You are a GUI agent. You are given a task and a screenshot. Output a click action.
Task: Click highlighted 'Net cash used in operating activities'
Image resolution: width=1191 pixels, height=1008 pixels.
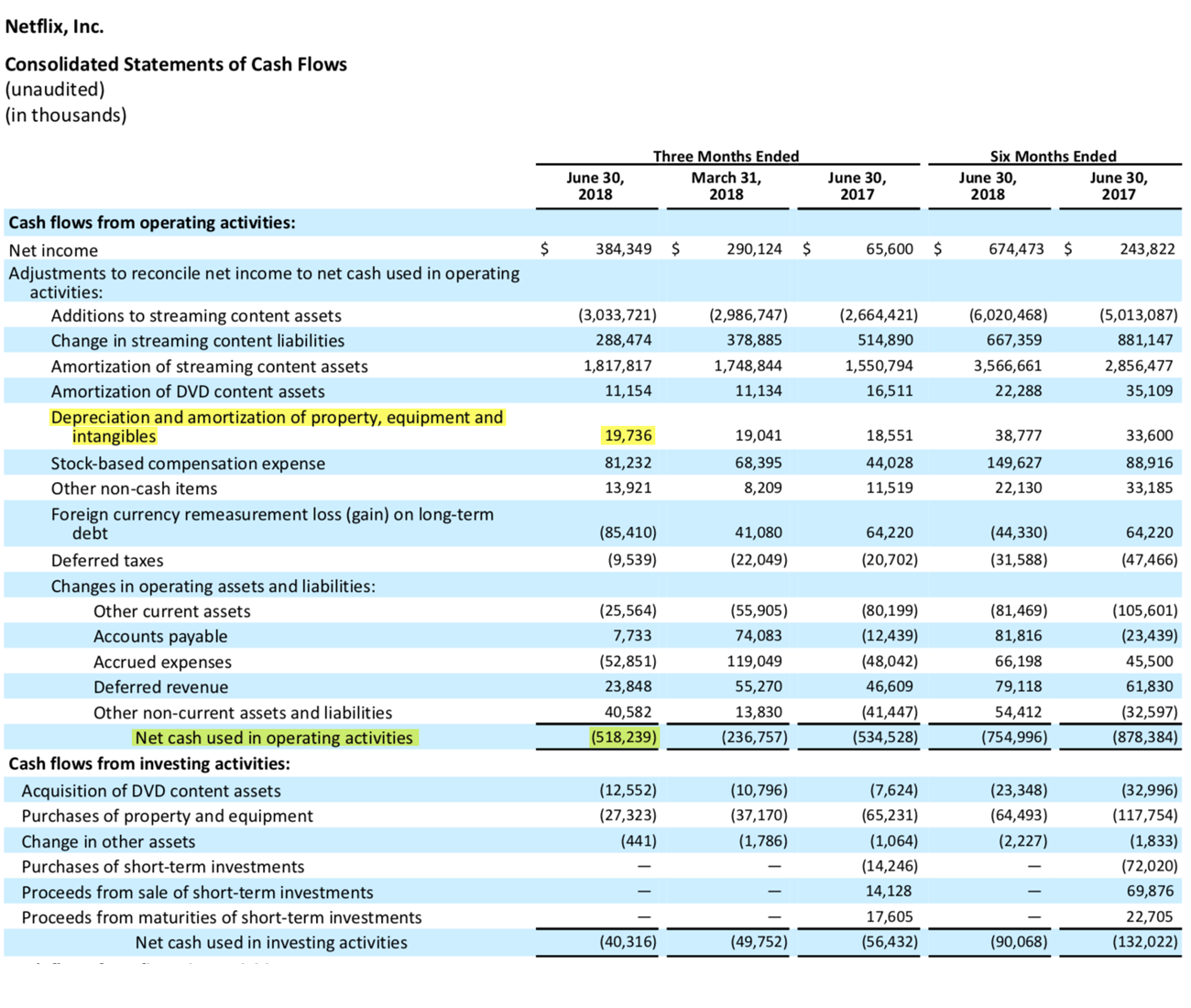point(274,738)
